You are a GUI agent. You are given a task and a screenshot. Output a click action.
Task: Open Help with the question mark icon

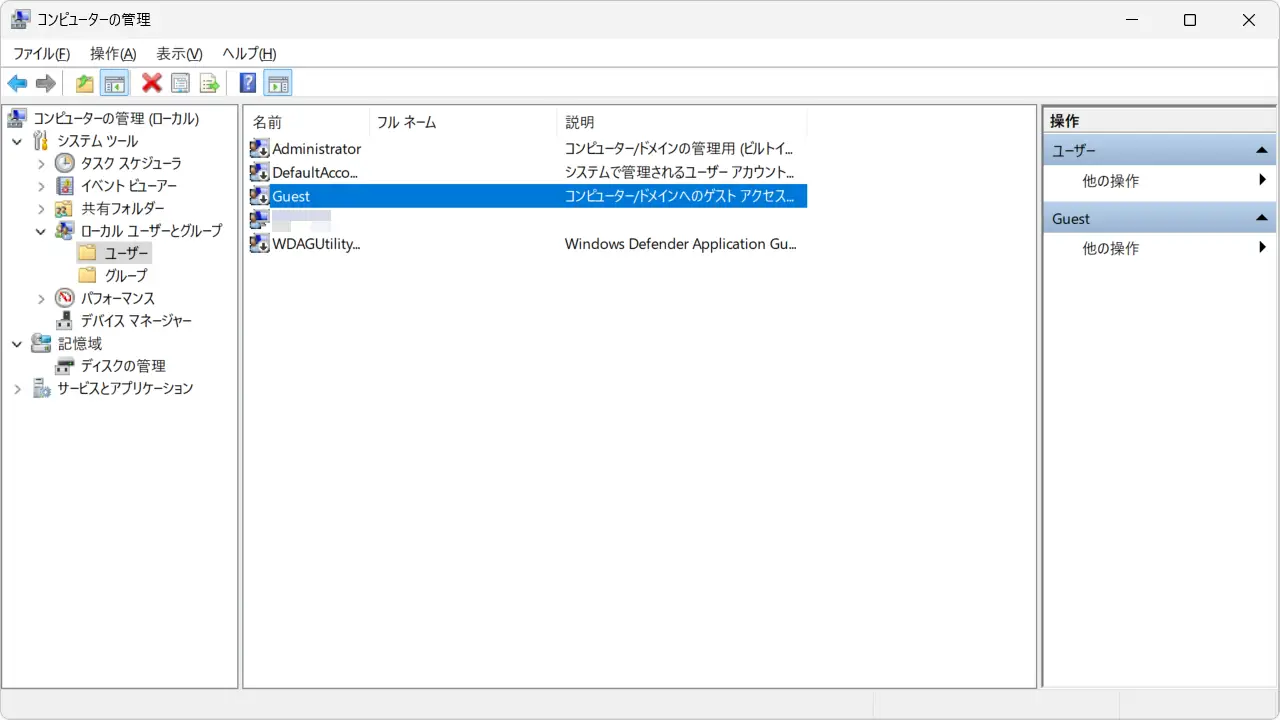(248, 83)
